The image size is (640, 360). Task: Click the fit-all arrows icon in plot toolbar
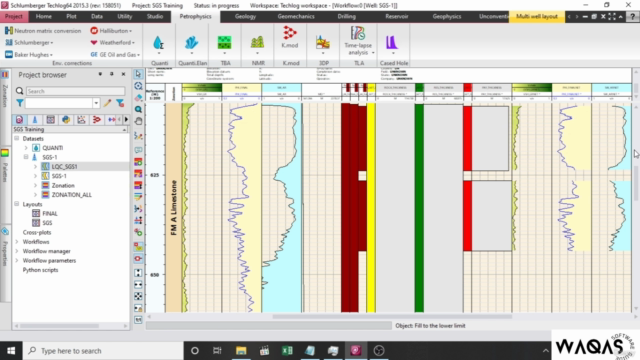tap(138, 296)
